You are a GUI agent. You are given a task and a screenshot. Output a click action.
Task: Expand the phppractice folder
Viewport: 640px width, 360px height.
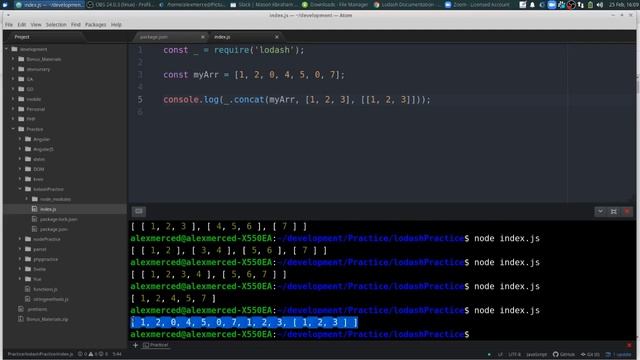pos(20,259)
